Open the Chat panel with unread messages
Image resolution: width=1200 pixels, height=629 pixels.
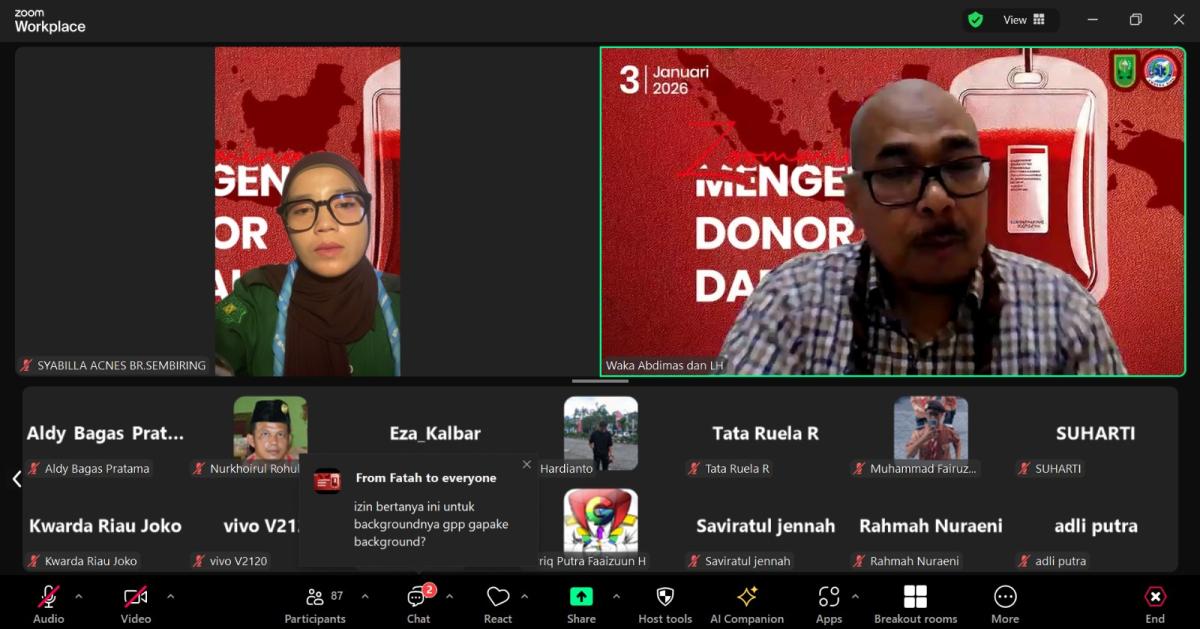tap(417, 598)
